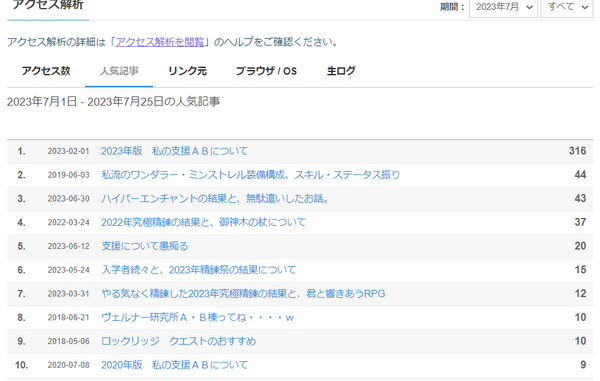Image resolution: width=600 pixels, height=381 pixels.
Task: Open article 2023年版 私の支援ＡＢについて
Action: (174, 151)
